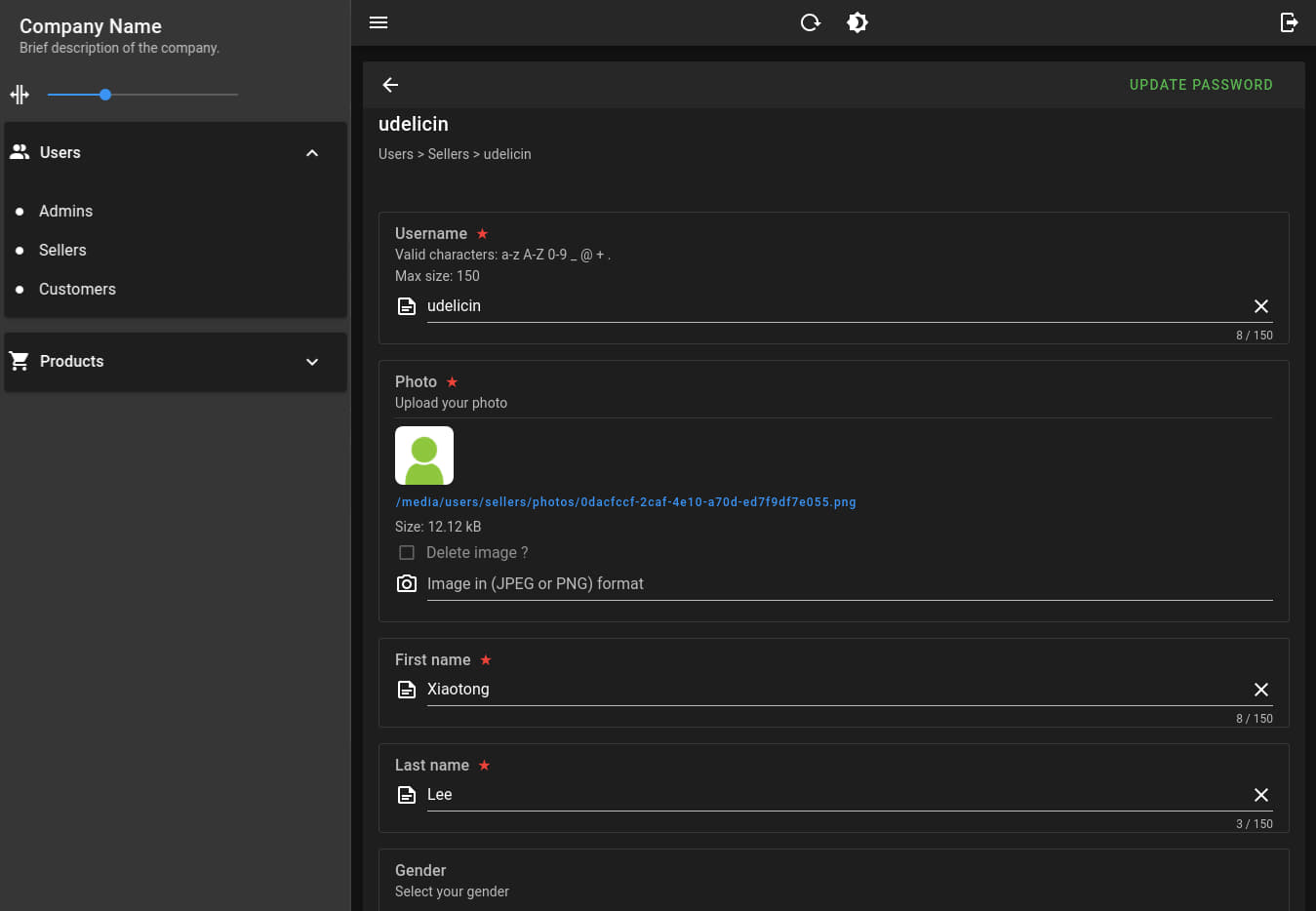
Task: Click the Gender field label
Action: [x=420, y=870]
